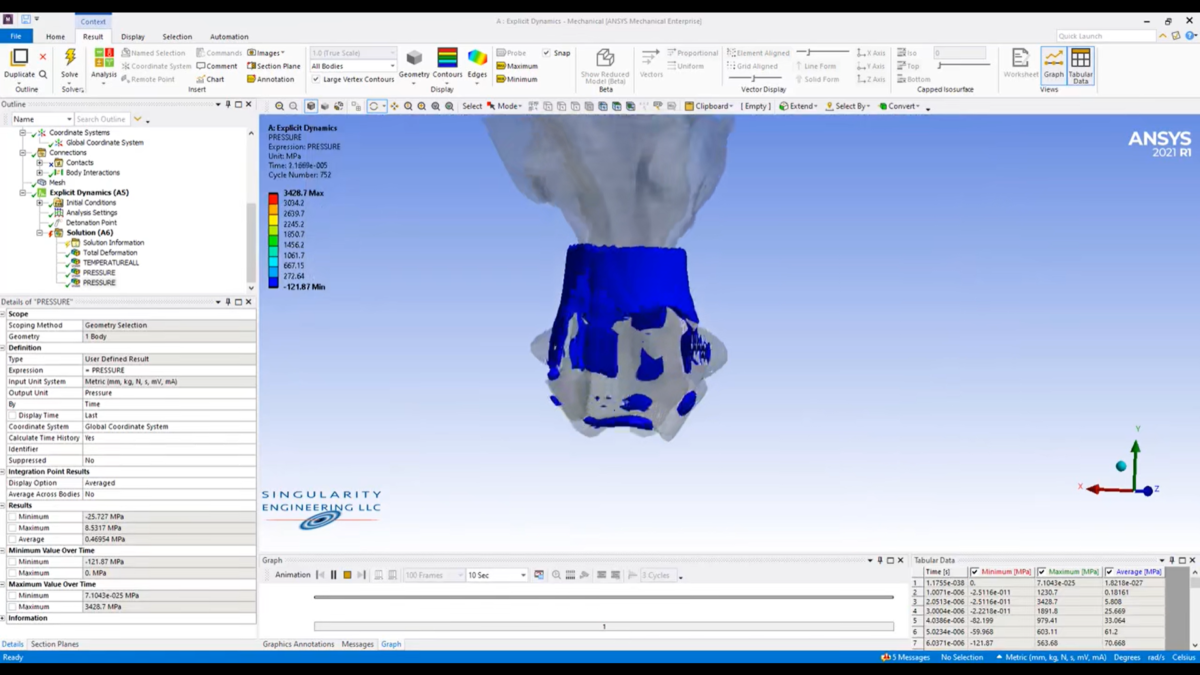Stop the animation with square button
The height and width of the screenshot is (675, 1200).
[x=347, y=575]
